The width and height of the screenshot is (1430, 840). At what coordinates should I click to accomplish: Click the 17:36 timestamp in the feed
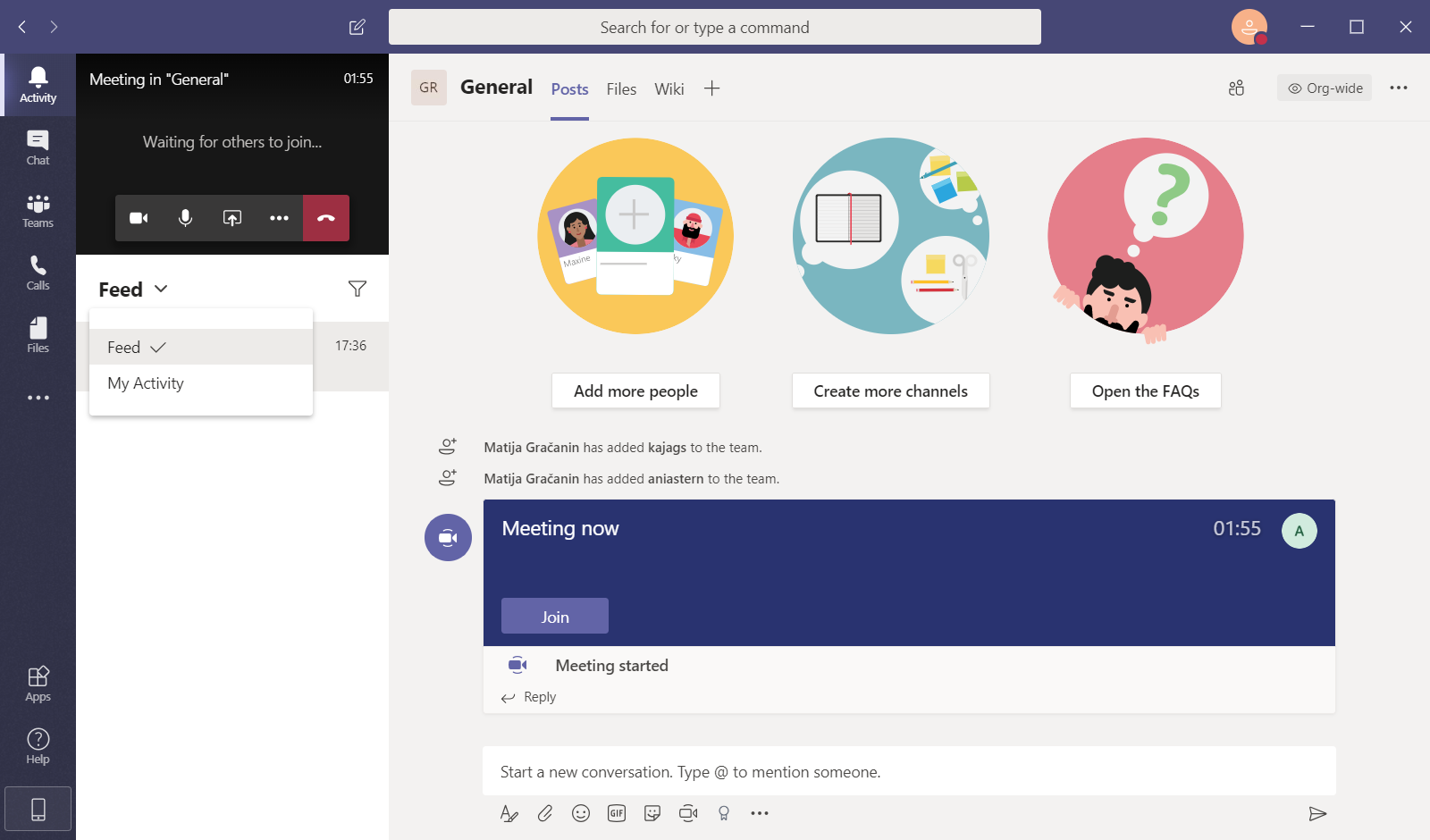pos(350,346)
